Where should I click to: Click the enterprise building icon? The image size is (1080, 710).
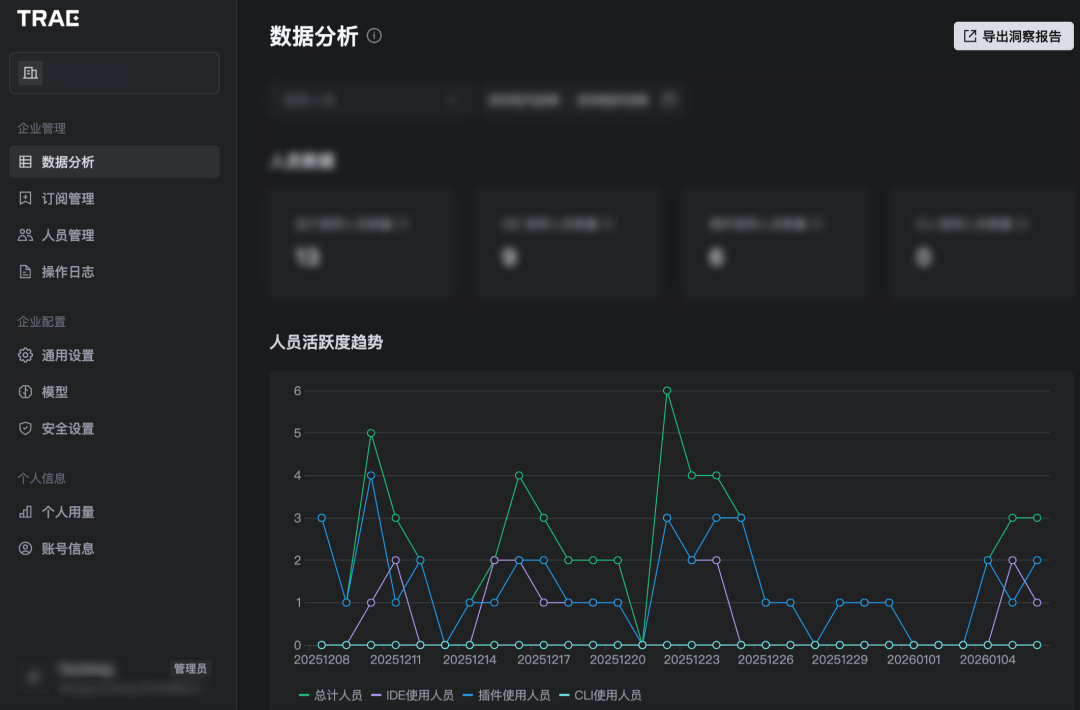[30, 73]
